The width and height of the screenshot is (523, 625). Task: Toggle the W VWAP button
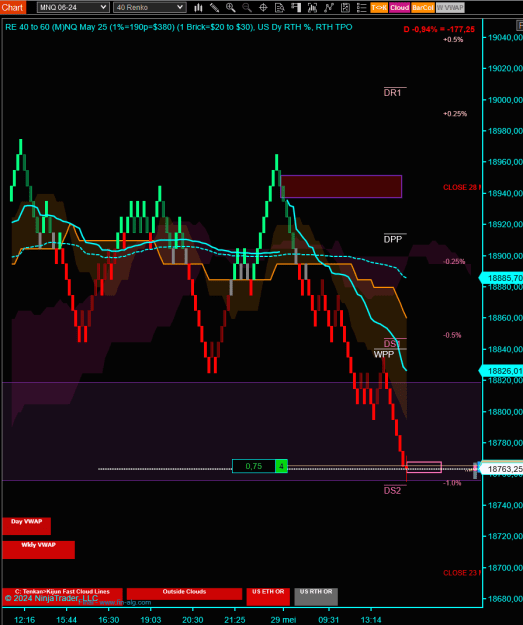pos(450,8)
